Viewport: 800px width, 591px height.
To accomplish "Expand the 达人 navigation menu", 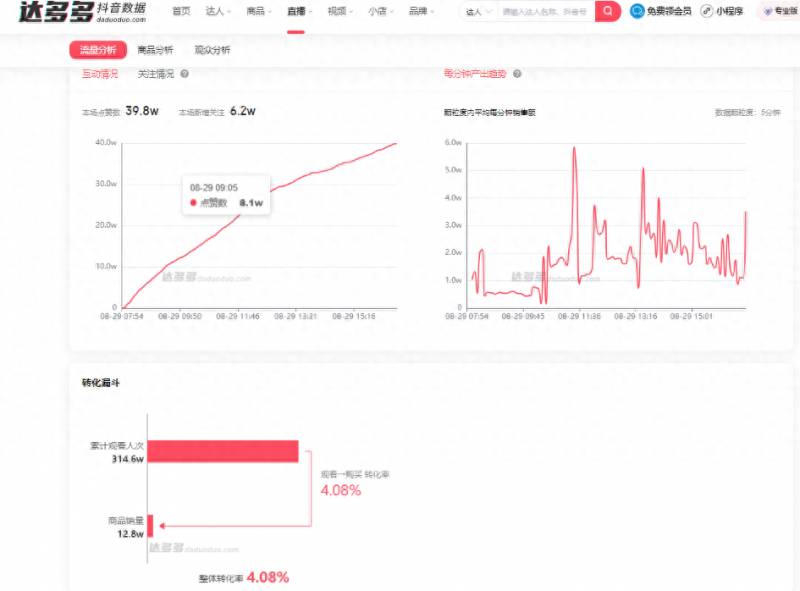I will coord(218,11).
